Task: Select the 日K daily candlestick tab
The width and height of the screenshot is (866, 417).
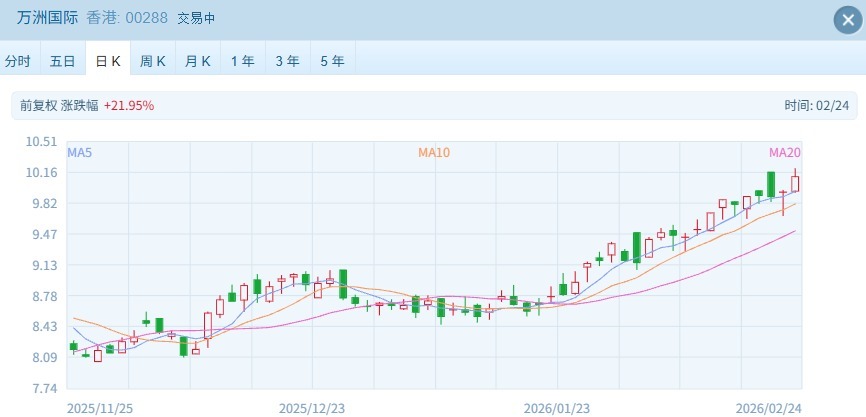Action: pos(108,61)
